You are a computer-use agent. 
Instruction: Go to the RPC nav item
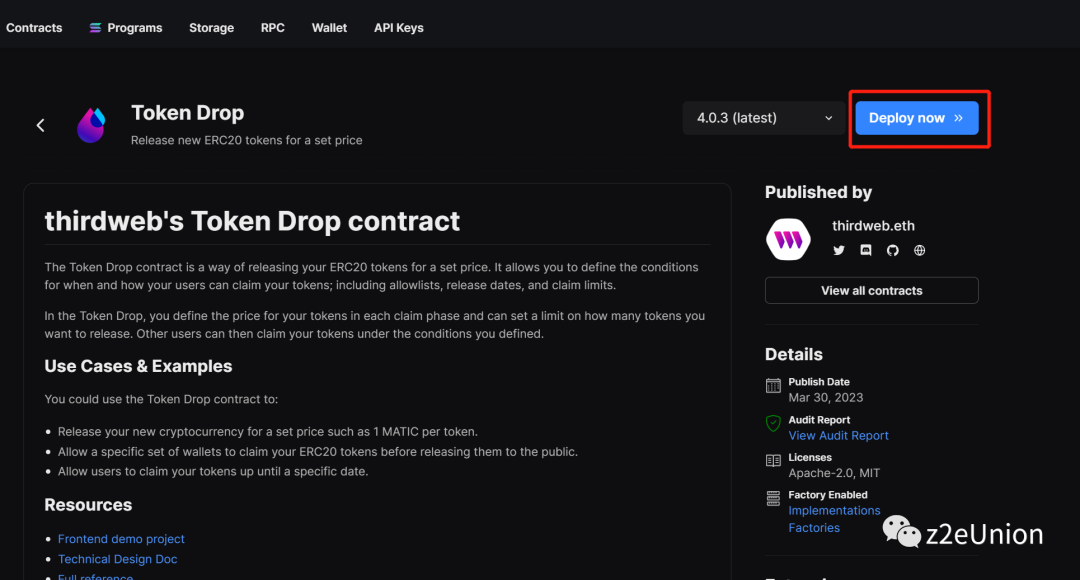[273, 28]
